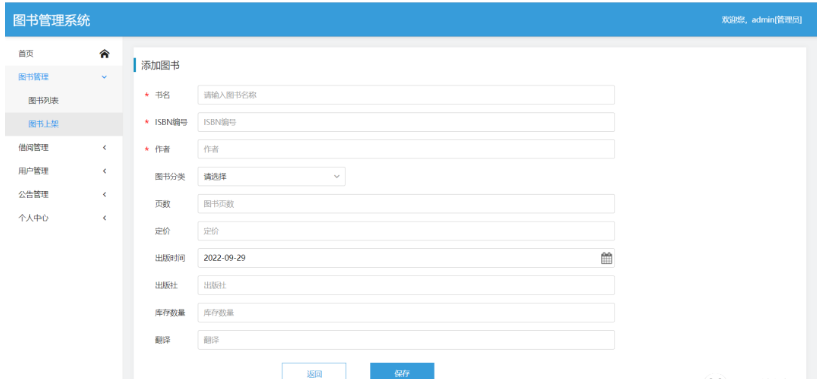Screen dimensions: 817x379
Task: Focus the 翻译 input field
Action: tap(406, 340)
